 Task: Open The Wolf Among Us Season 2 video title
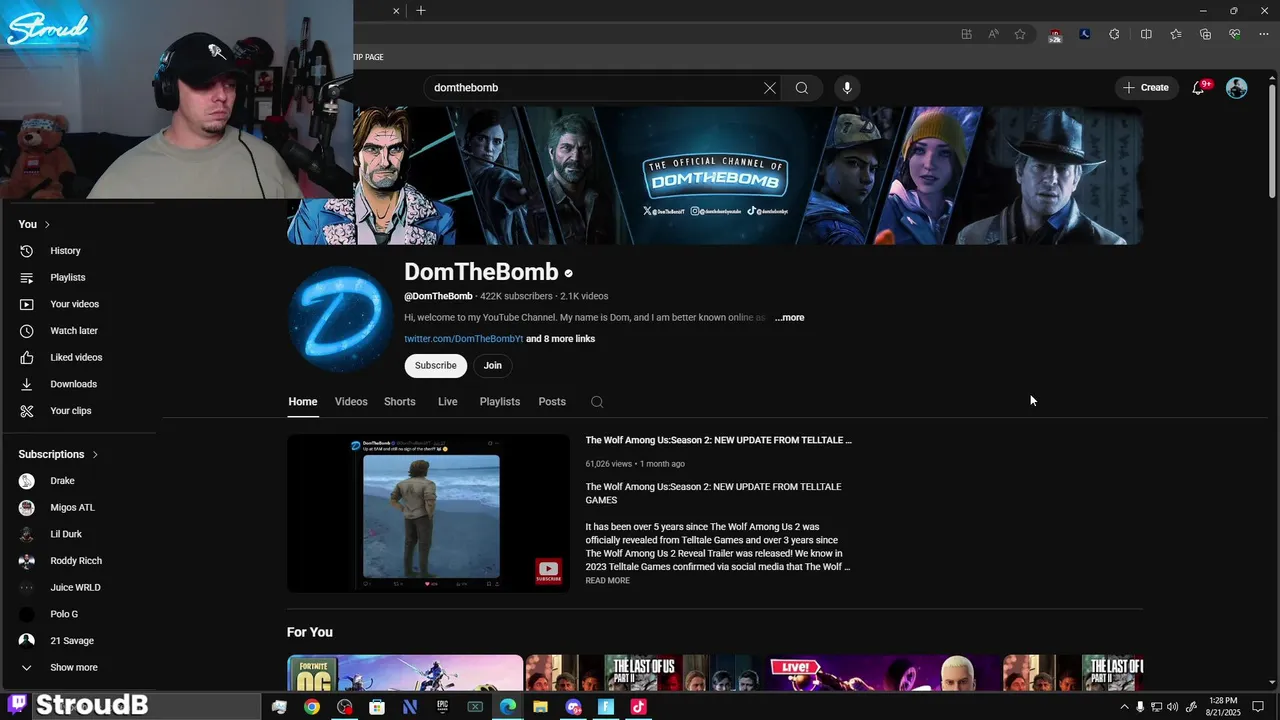(719, 440)
